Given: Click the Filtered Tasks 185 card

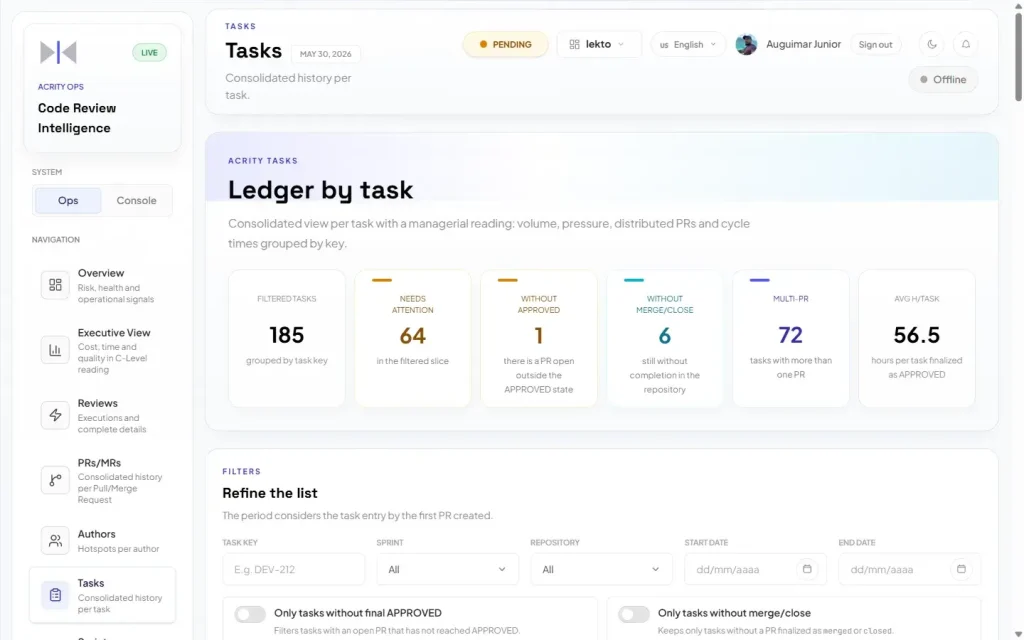Looking at the screenshot, I should (287, 338).
